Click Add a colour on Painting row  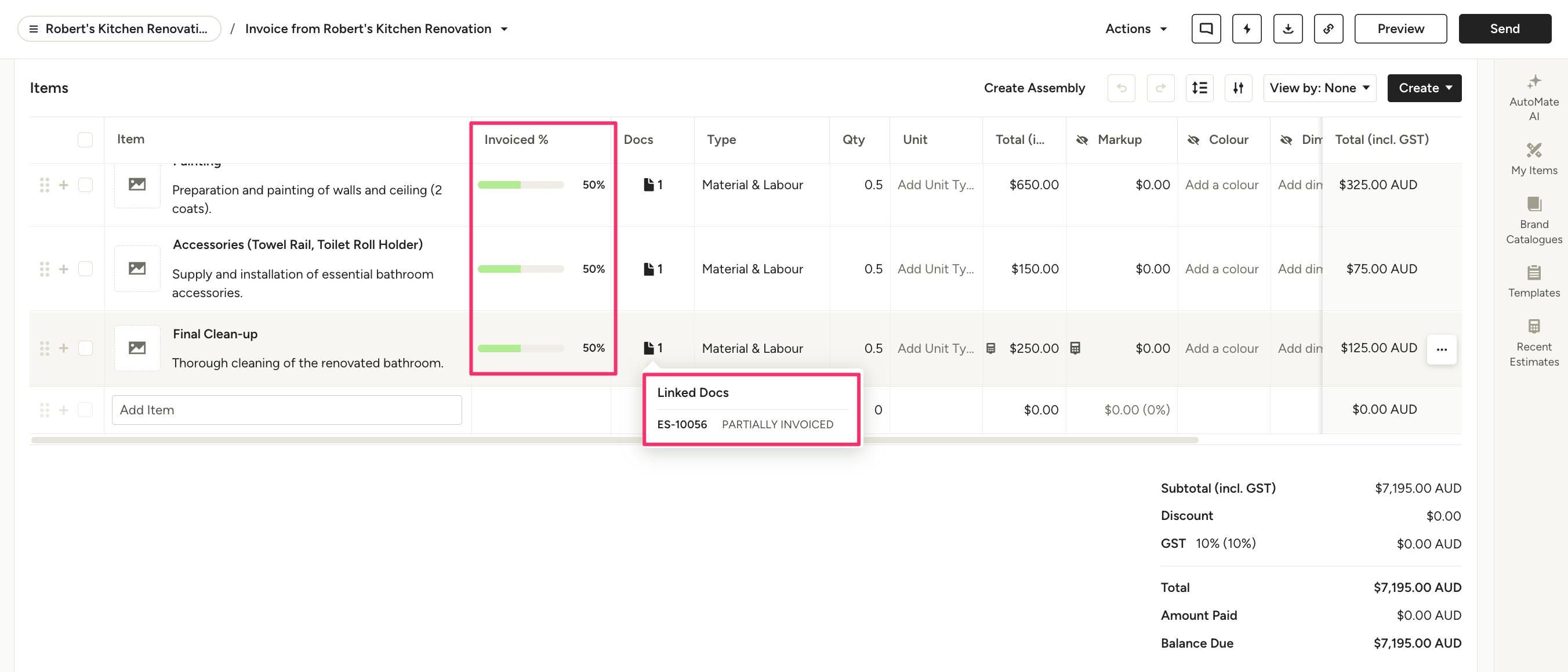tap(1221, 185)
